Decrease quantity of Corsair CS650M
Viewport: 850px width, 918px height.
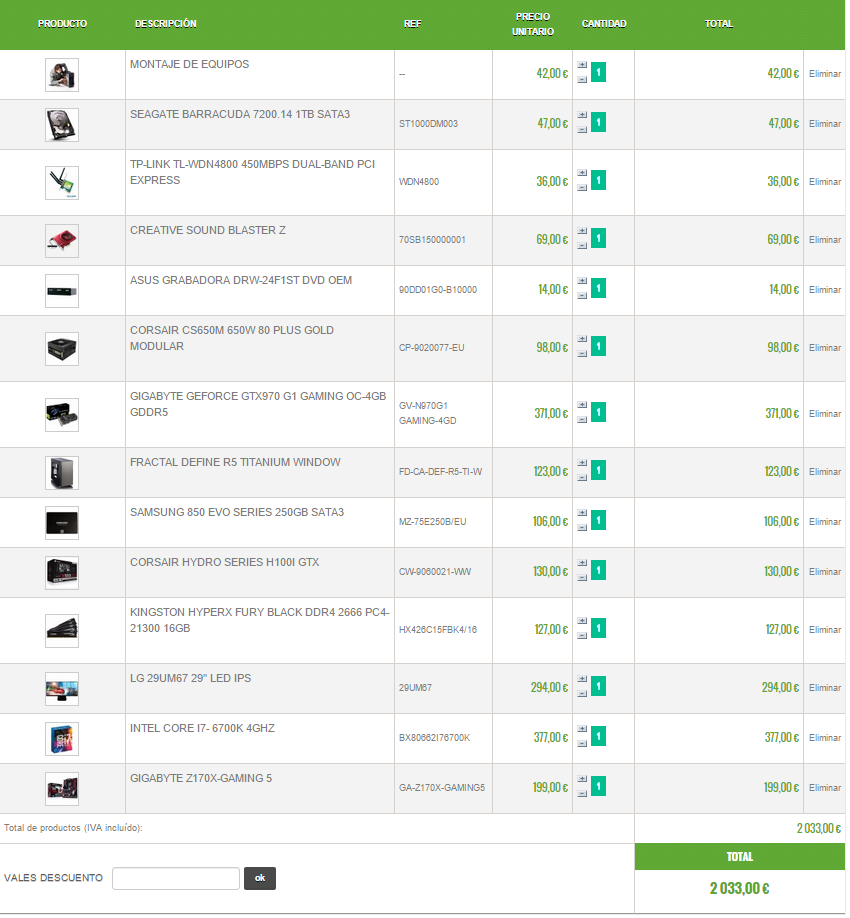(x=582, y=354)
